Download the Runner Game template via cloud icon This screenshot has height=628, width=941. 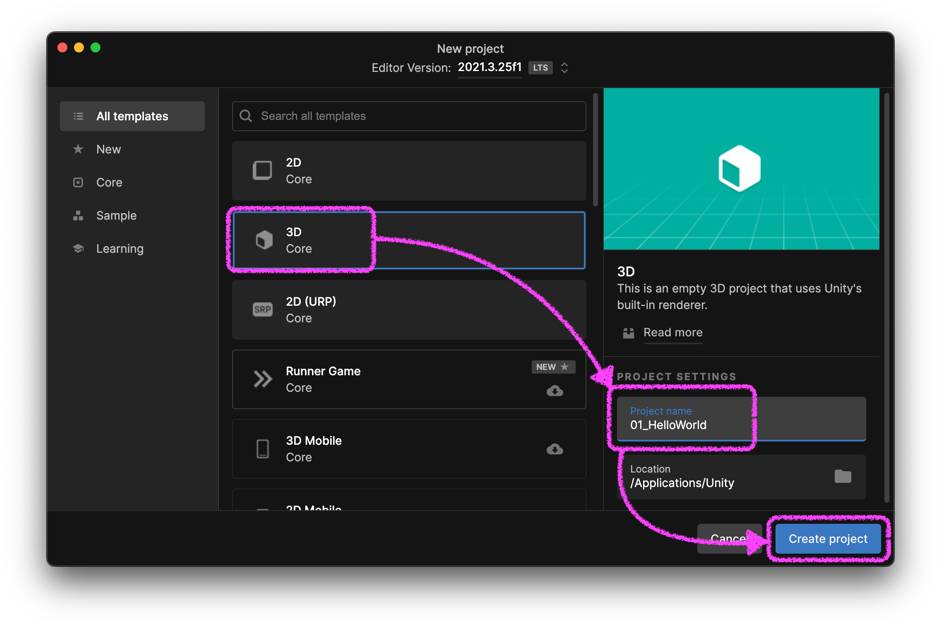coord(555,391)
